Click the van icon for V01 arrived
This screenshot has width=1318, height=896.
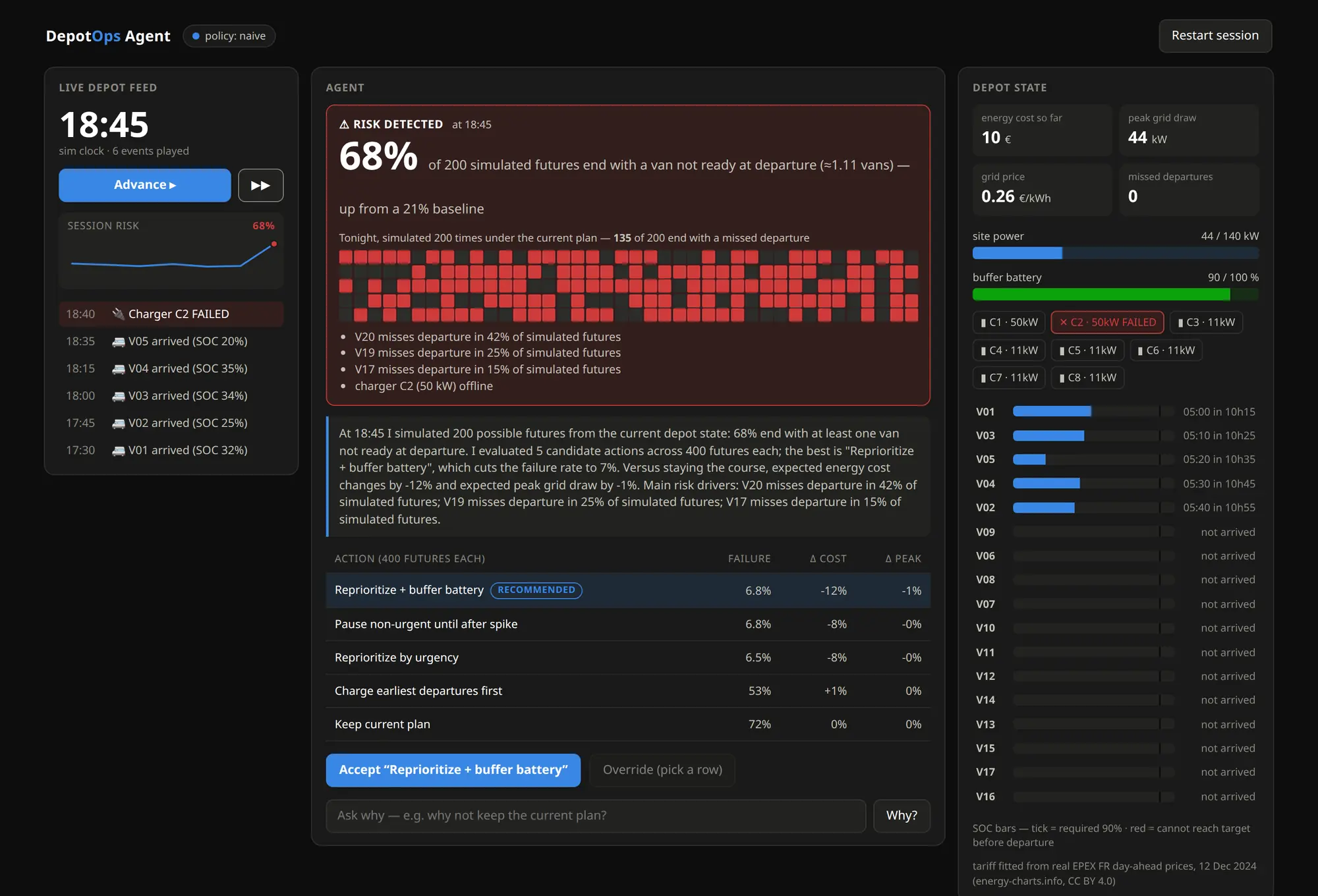coord(118,450)
